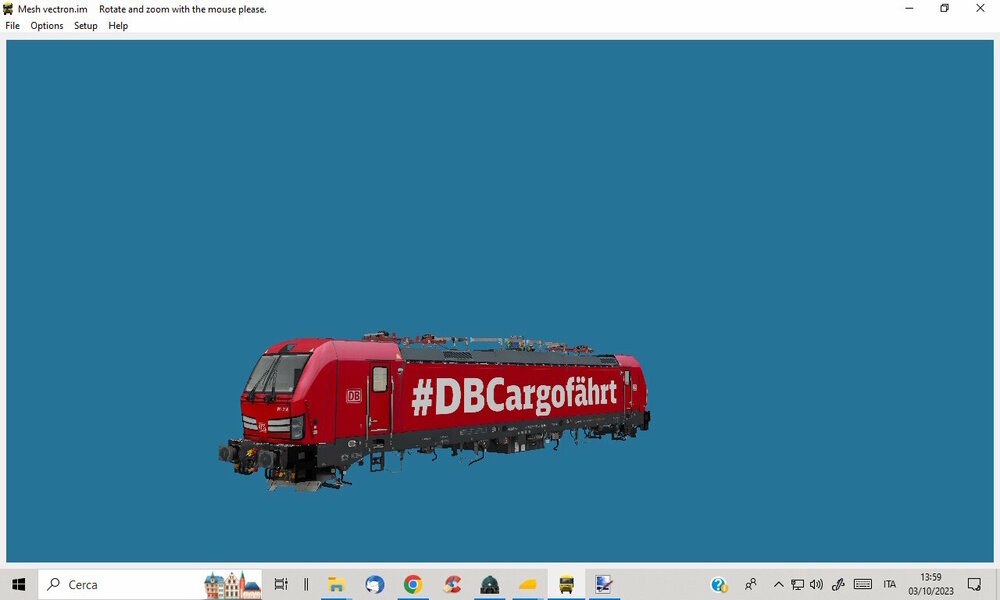Open the pen workspace tray icon
Image resolution: width=1000 pixels, height=600 pixels.
(838, 584)
